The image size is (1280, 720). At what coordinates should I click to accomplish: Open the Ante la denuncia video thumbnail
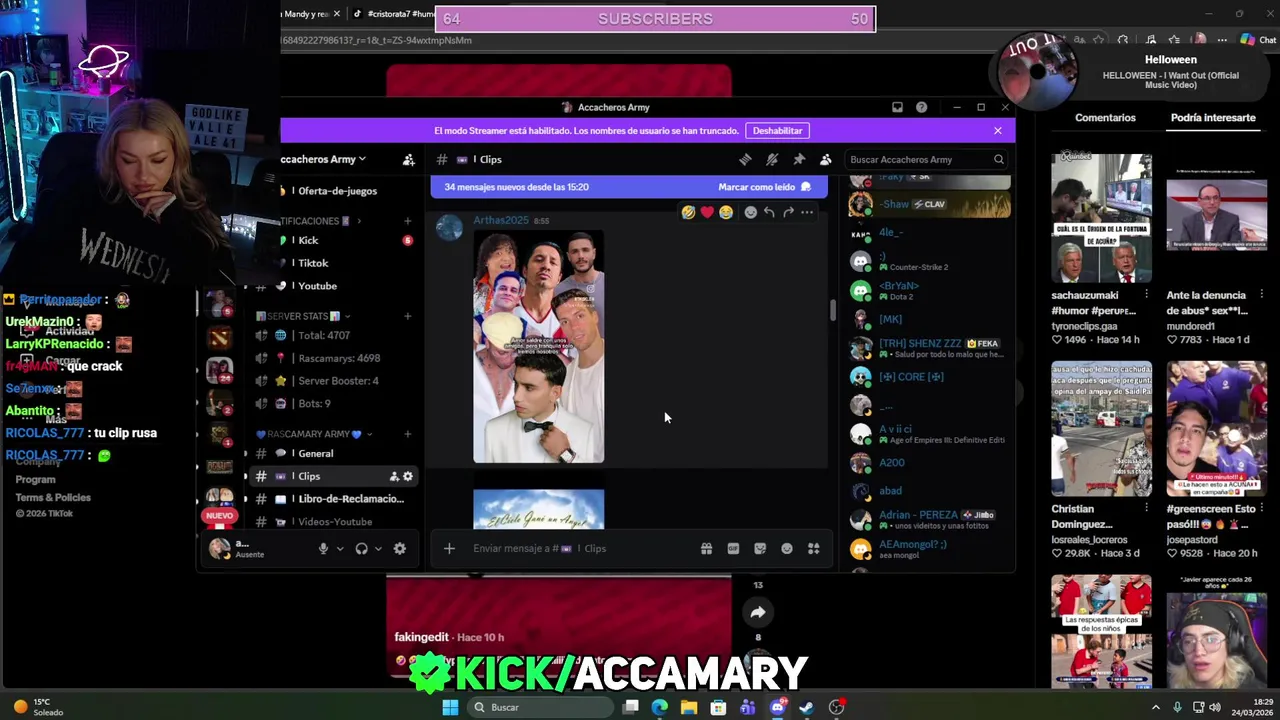[1216, 217]
